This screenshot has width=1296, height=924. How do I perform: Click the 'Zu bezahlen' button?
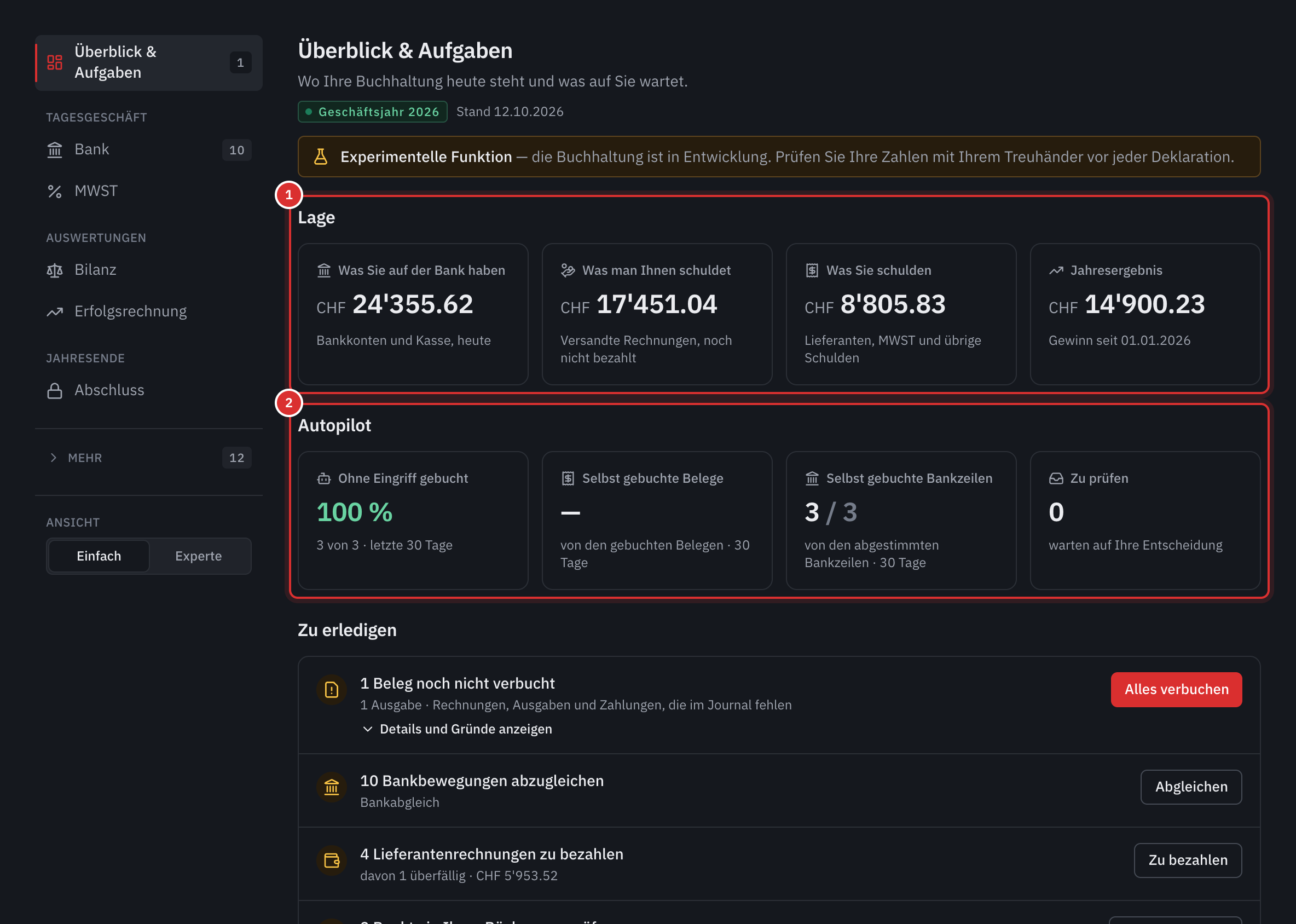(1188, 861)
